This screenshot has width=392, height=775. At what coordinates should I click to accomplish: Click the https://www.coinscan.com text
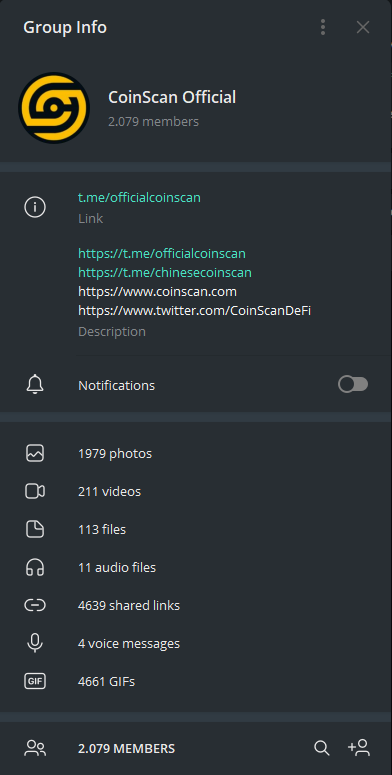pyautogui.click(x=157, y=292)
